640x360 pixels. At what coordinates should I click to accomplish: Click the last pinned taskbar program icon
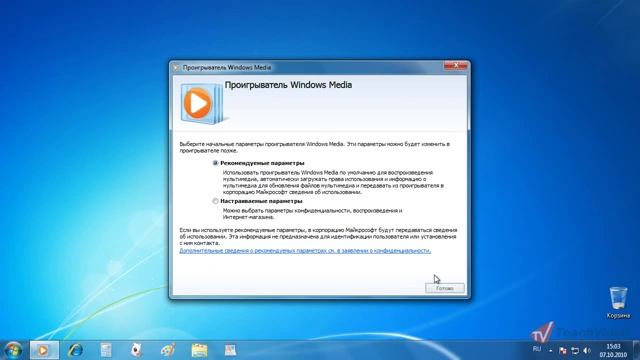[230, 350]
